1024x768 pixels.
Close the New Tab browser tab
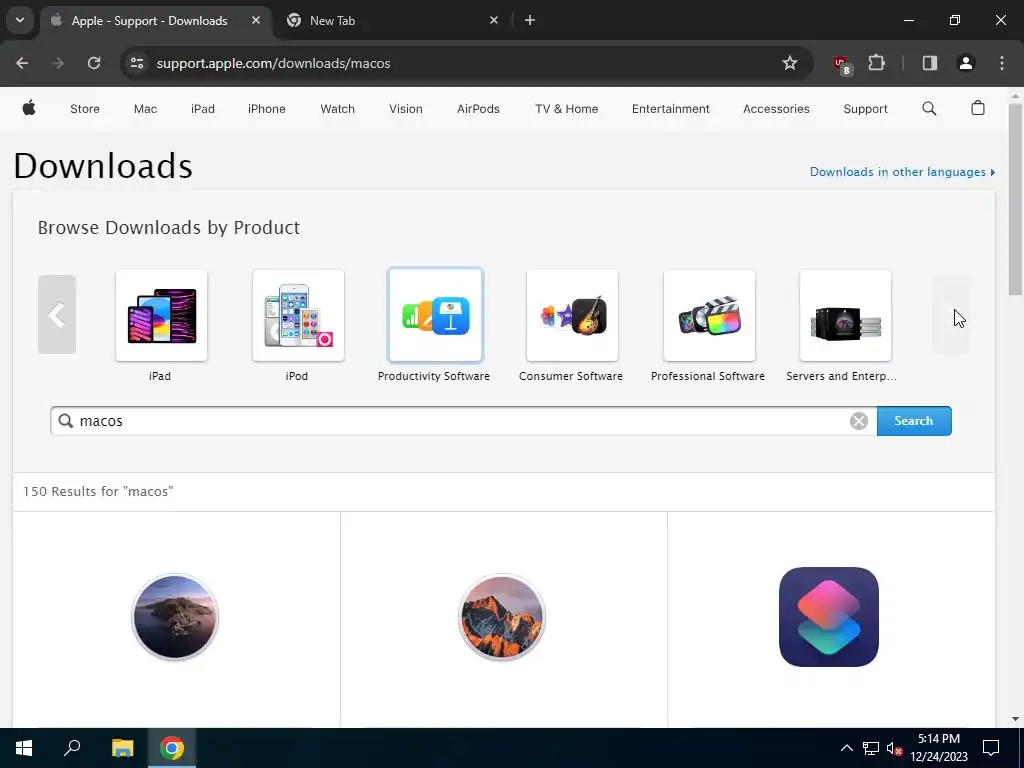click(494, 20)
